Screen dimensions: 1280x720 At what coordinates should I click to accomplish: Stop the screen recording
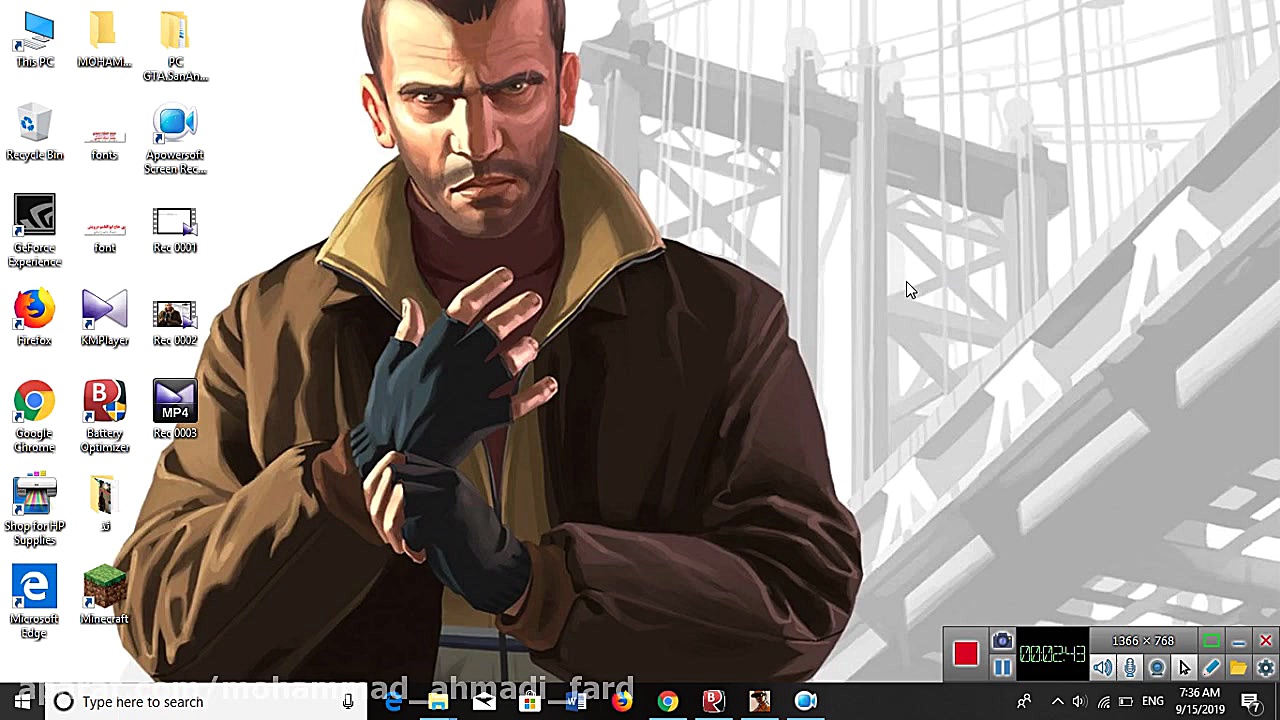[x=965, y=653]
